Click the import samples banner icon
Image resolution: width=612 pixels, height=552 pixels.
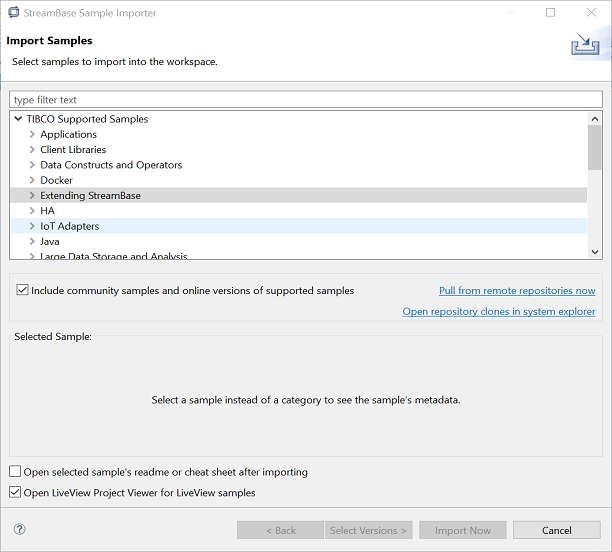tap(585, 45)
